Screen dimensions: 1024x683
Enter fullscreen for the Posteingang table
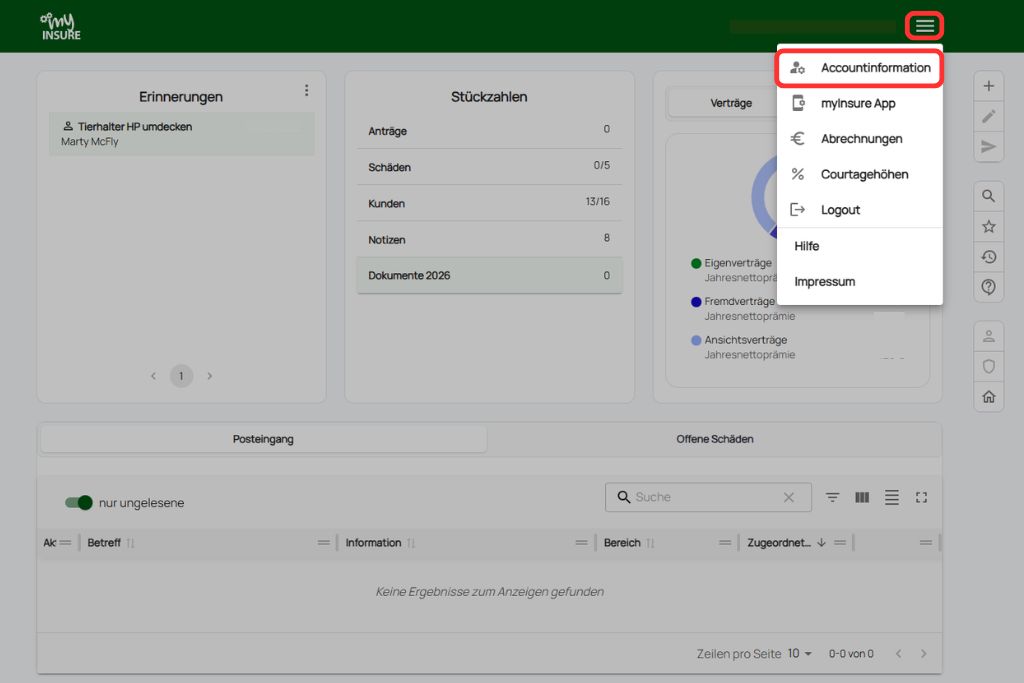coord(922,497)
